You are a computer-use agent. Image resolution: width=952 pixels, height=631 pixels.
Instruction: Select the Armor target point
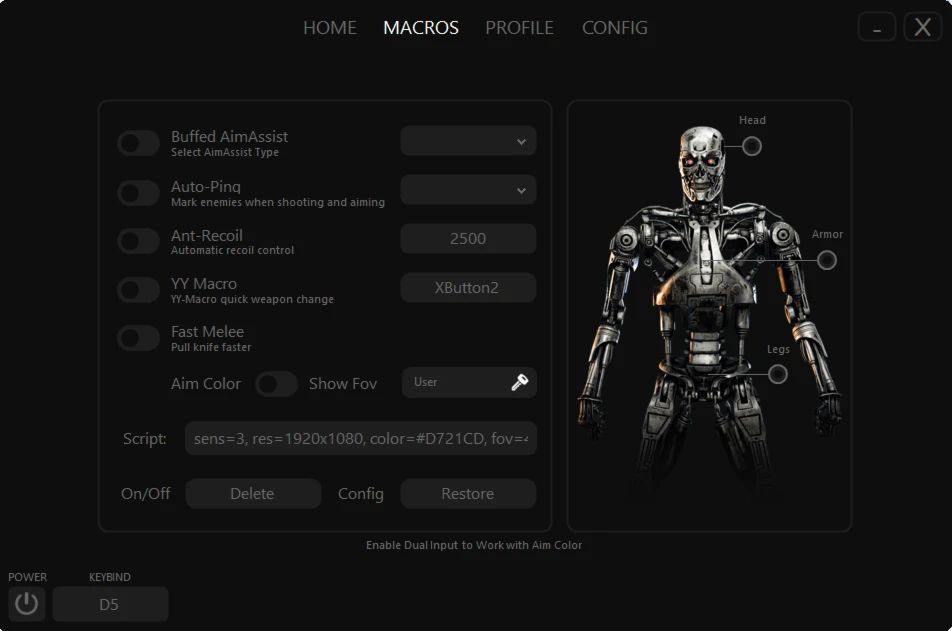pyautogui.click(x=826, y=261)
